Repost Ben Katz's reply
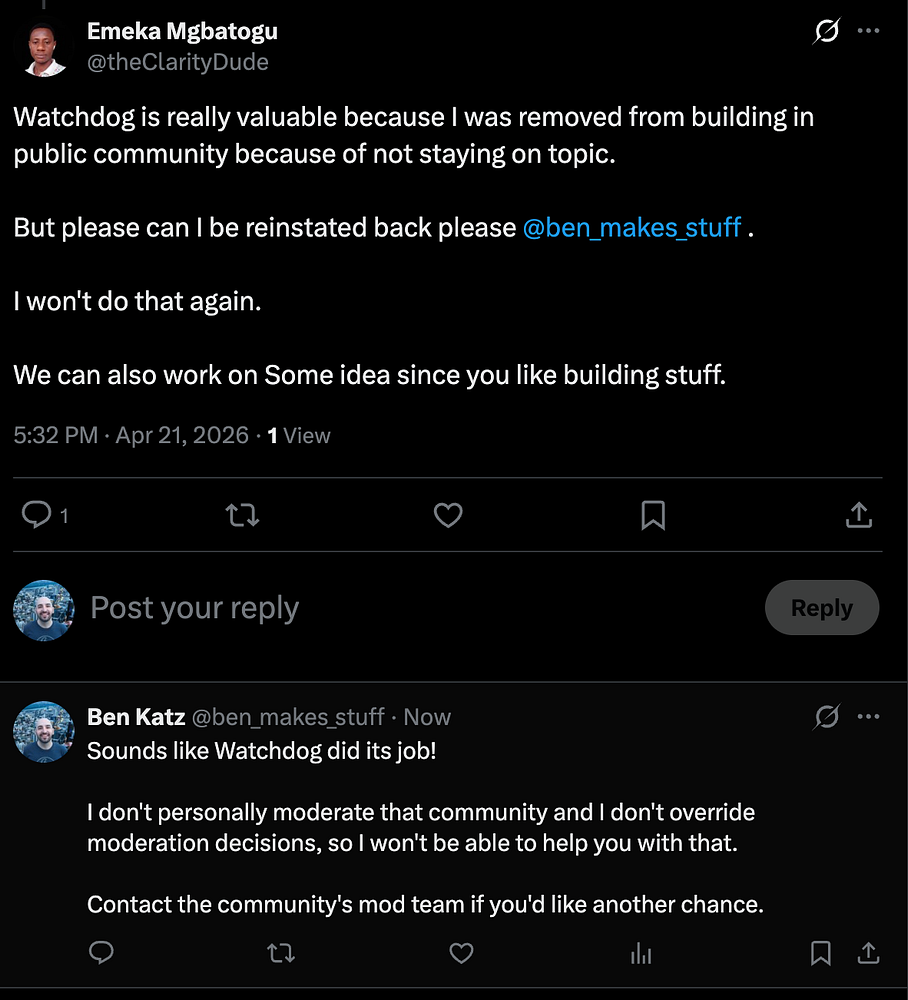 [281, 954]
